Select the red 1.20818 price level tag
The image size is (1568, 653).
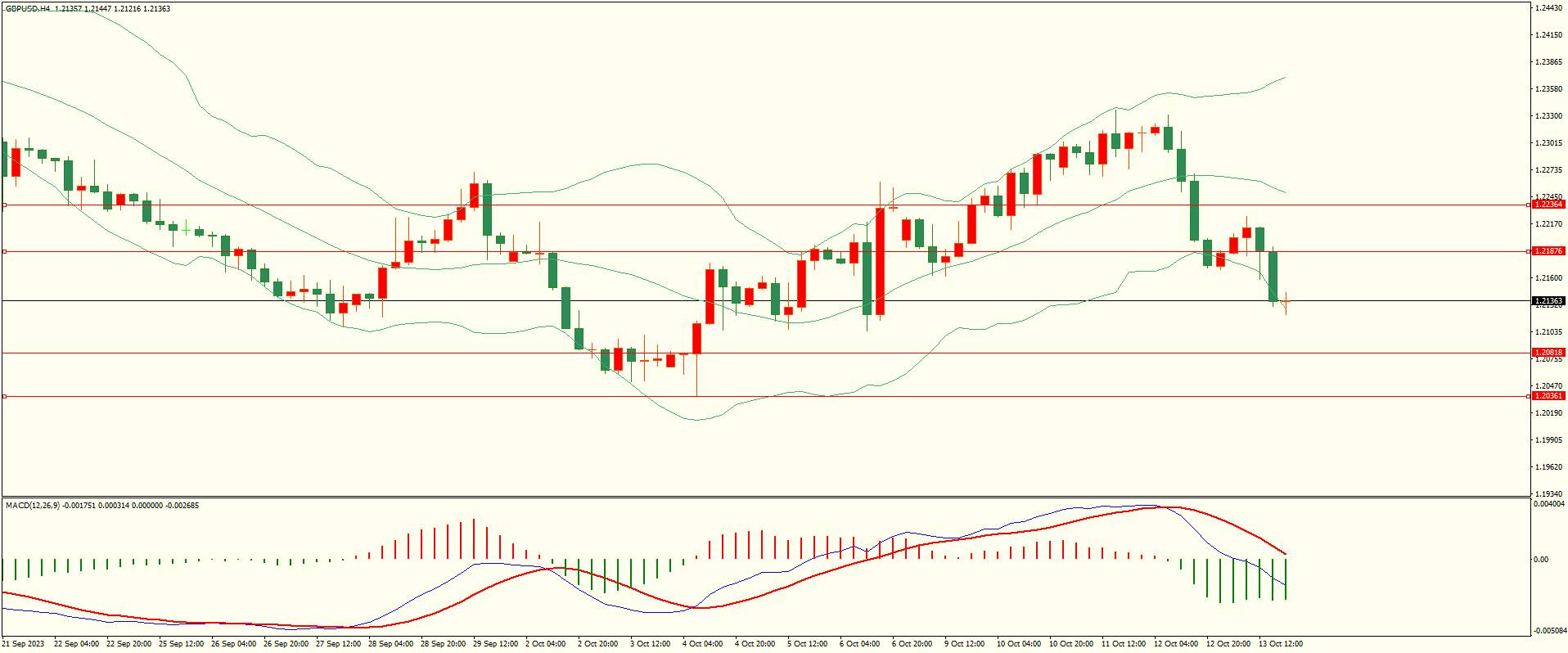pyautogui.click(x=1548, y=353)
